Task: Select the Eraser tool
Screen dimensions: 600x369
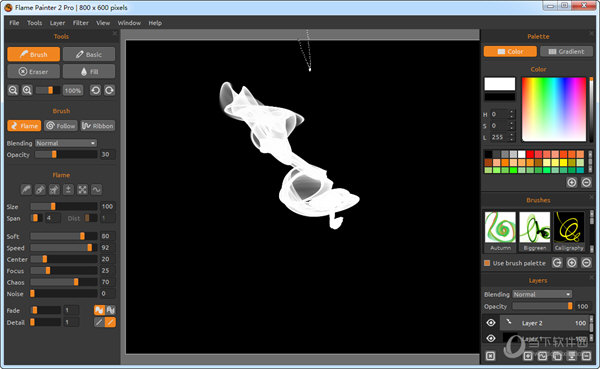Action: point(34,72)
